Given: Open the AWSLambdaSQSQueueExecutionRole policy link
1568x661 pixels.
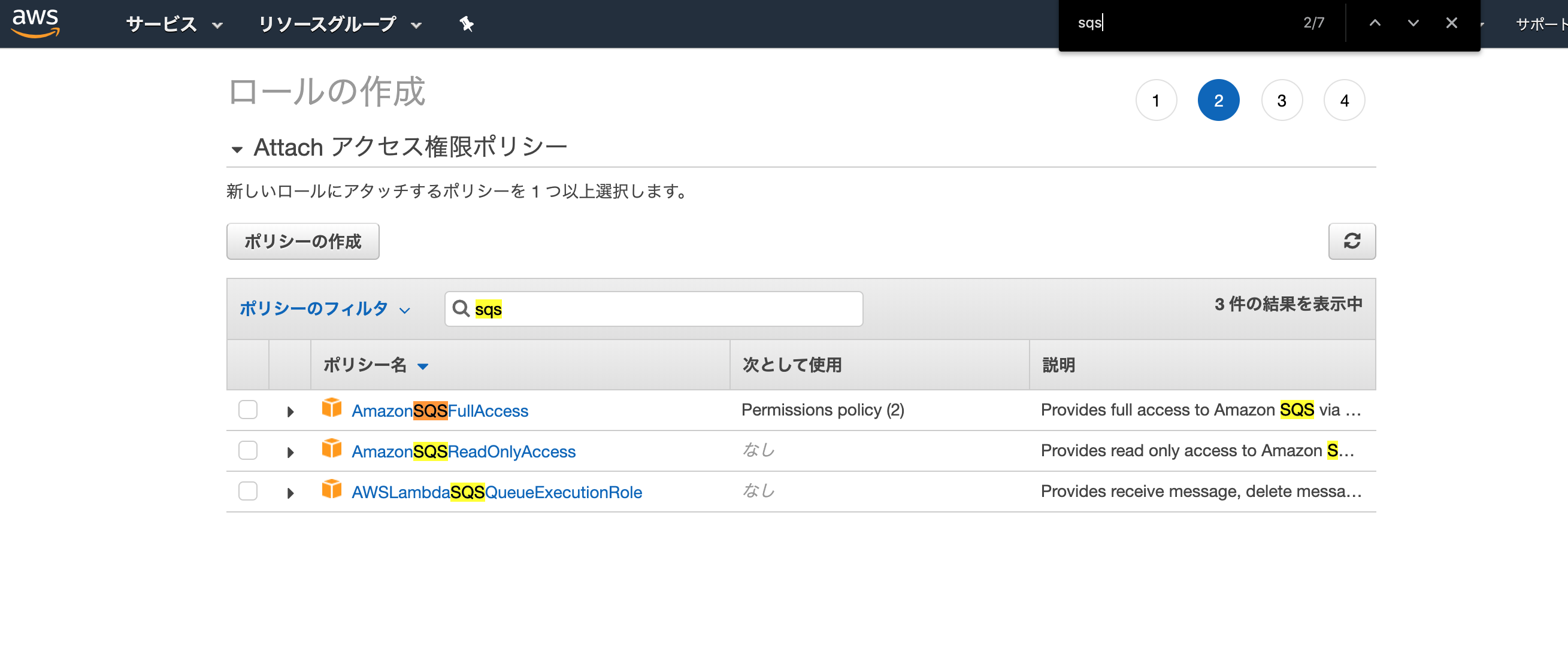Looking at the screenshot, I should 497,492.
